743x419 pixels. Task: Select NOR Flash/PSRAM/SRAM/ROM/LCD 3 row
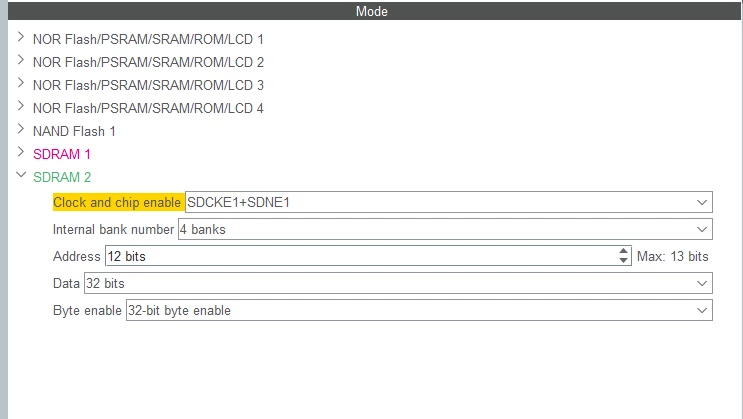coord(148,85)
